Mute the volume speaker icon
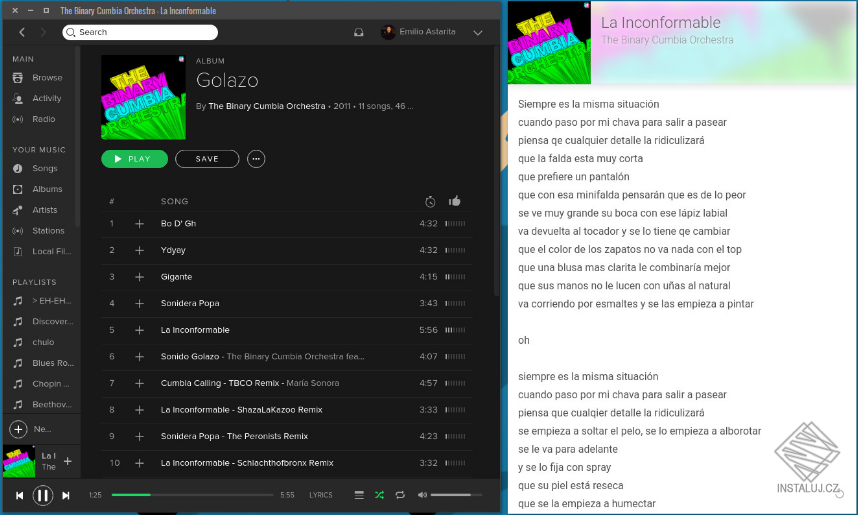858x515 pixels. click(422, 495)
